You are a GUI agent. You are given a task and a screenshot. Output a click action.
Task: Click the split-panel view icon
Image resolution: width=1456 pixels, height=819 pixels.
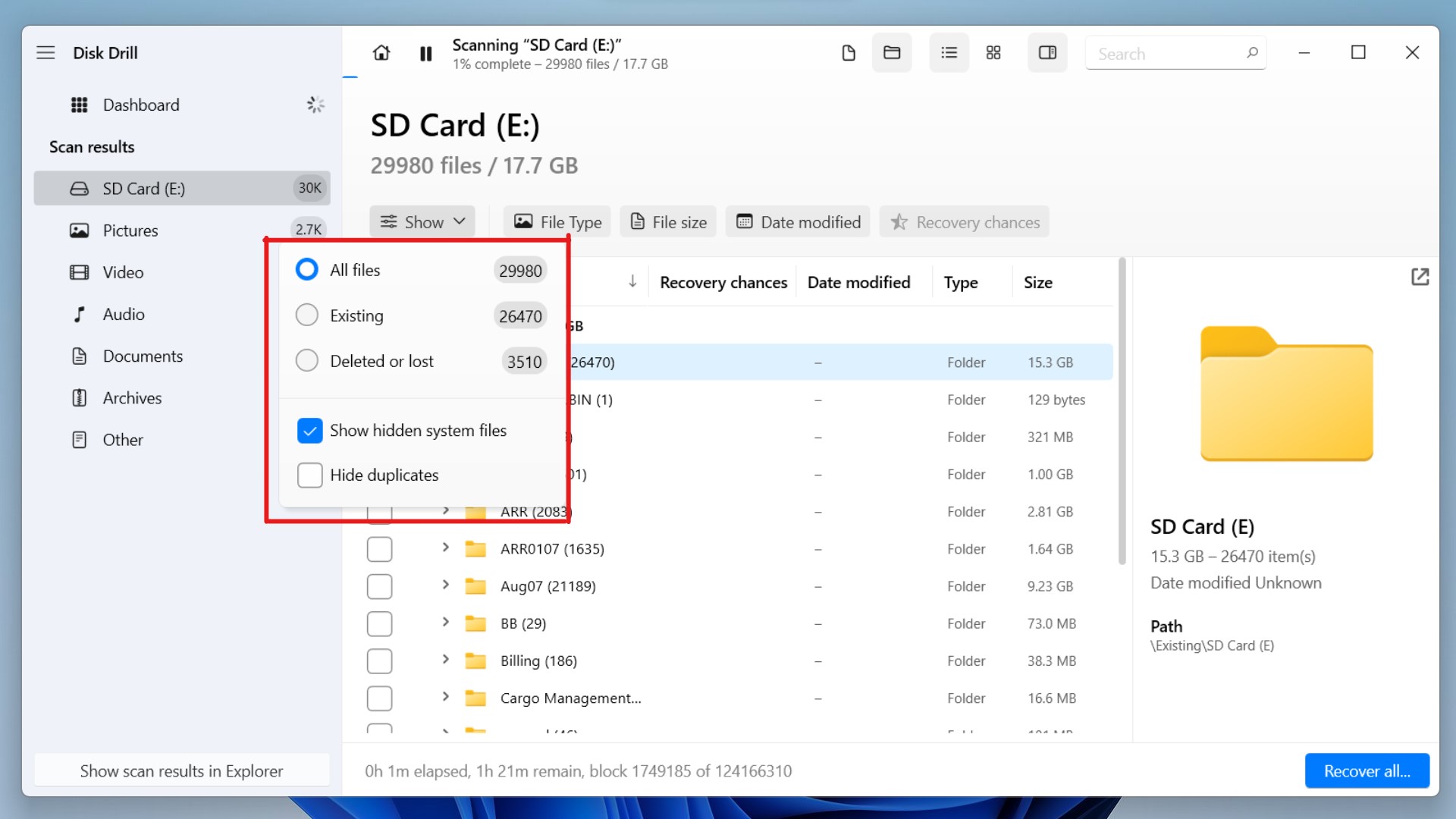(1047, 53)
